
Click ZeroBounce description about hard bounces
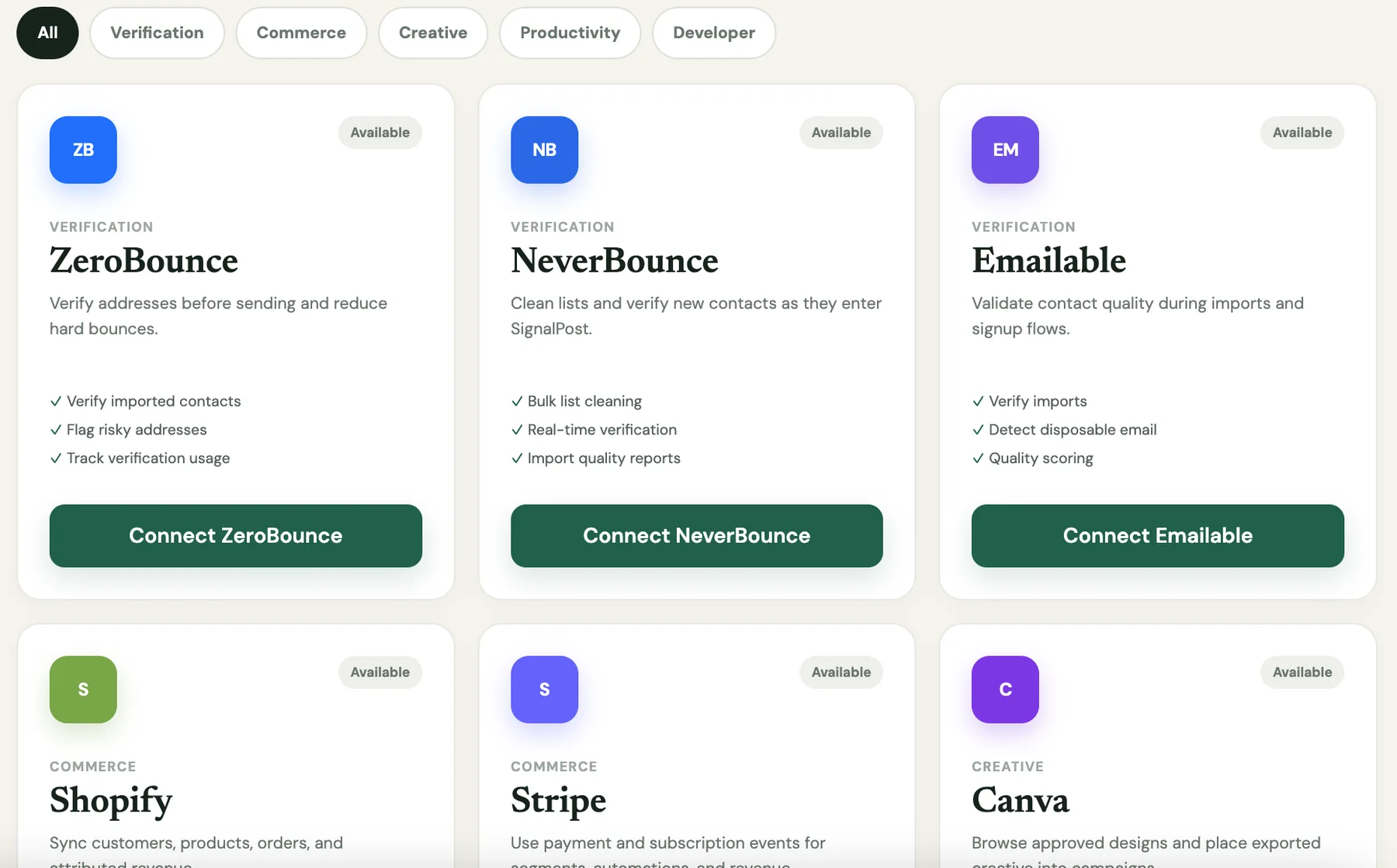(218, 316)
